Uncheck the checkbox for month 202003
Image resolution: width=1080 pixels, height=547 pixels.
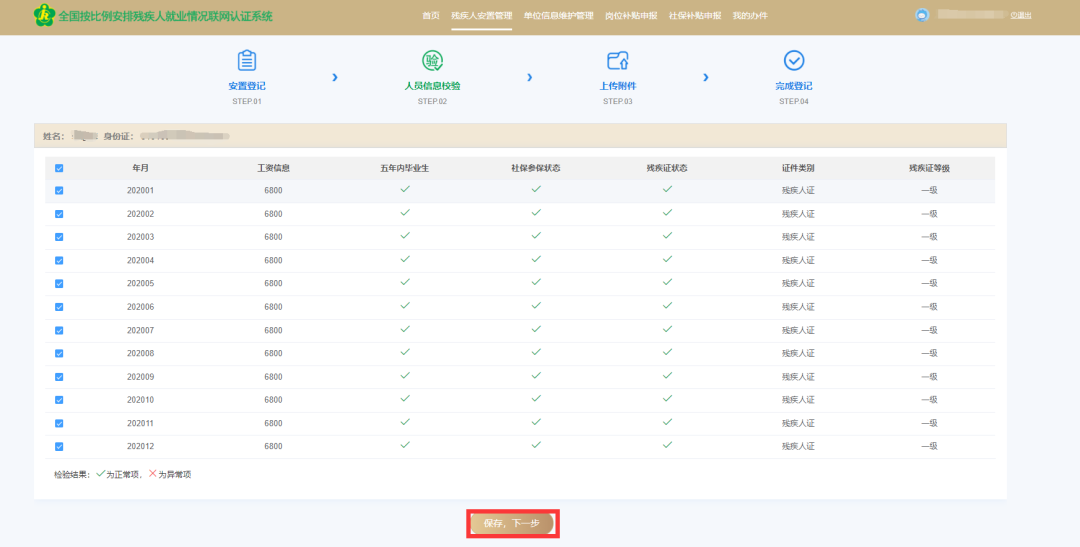59,237
